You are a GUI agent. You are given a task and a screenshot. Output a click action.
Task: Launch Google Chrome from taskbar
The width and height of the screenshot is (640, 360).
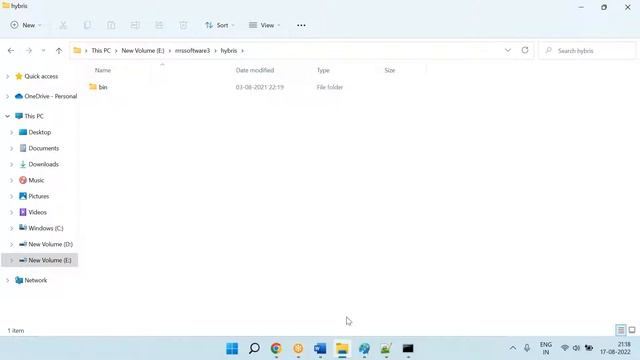(276, 349)
